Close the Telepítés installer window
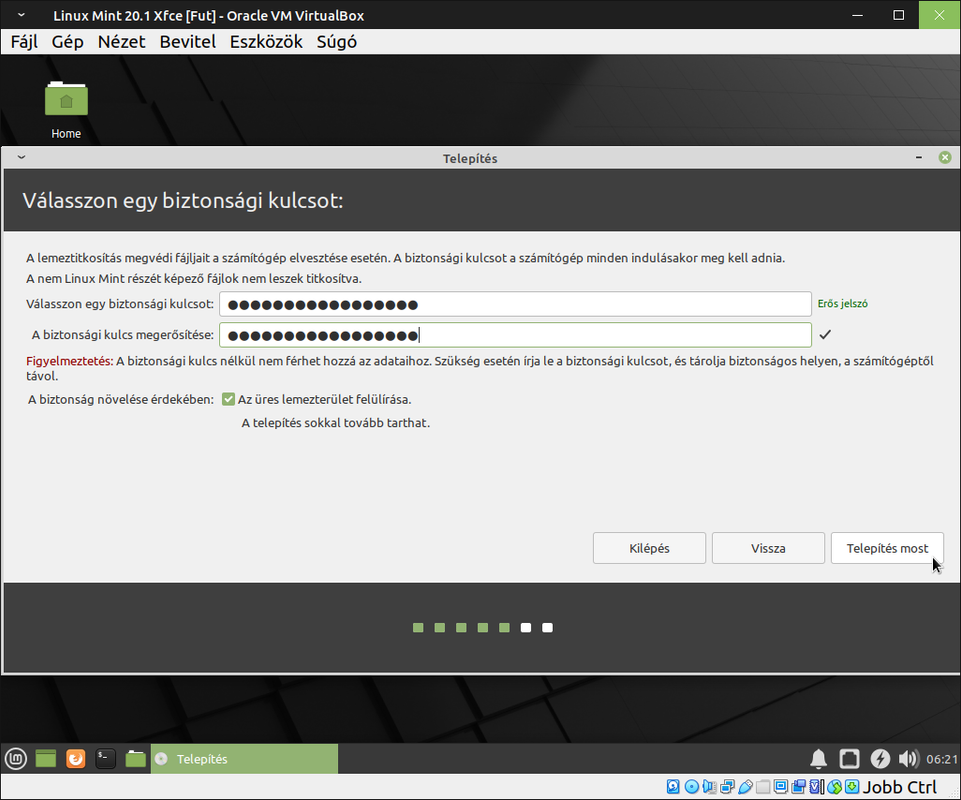Image resolution: width=961 pixels, height=800 pixels. pos(945,158)
